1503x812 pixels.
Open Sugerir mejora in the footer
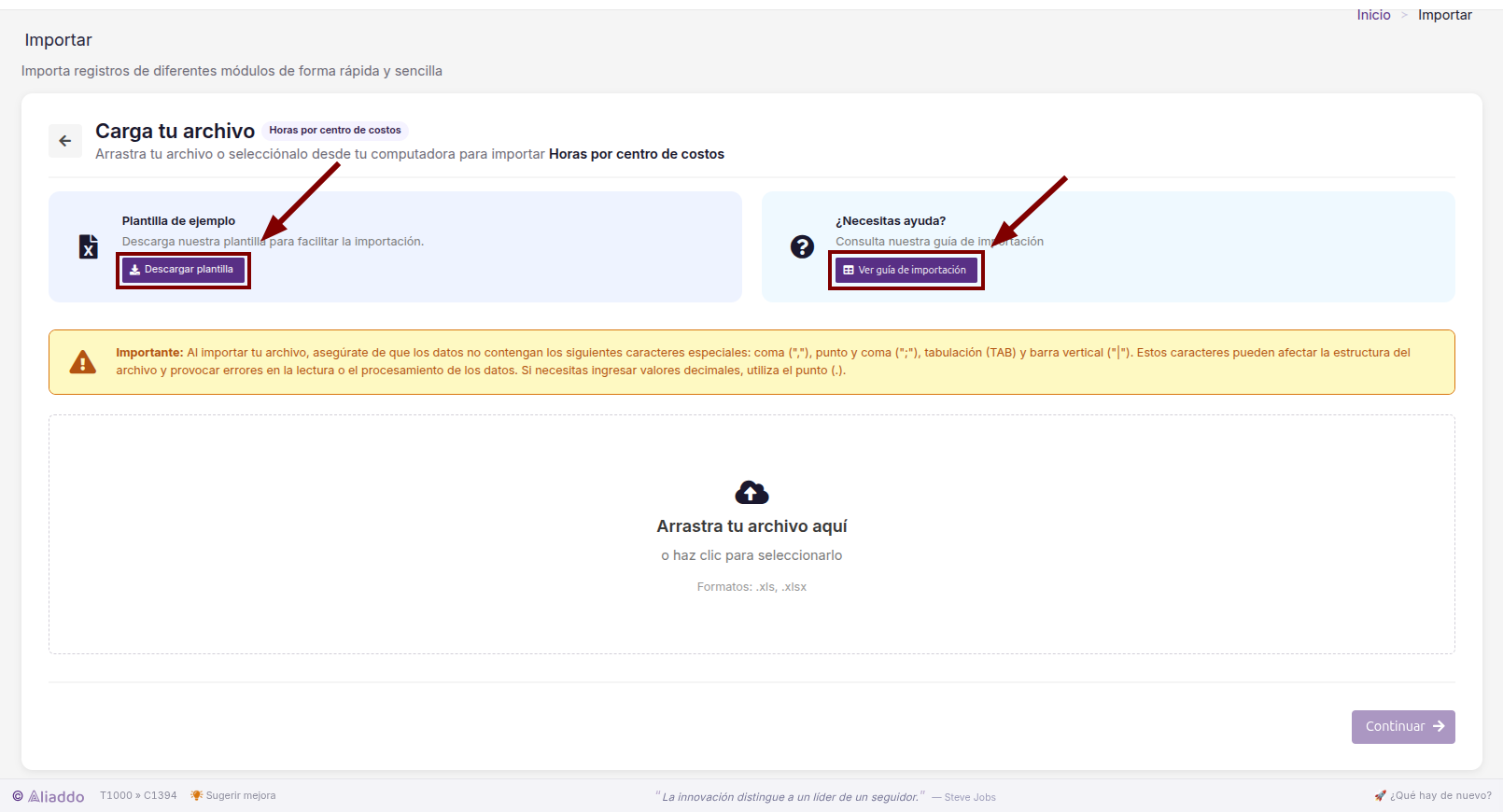(x=233, y=796)
